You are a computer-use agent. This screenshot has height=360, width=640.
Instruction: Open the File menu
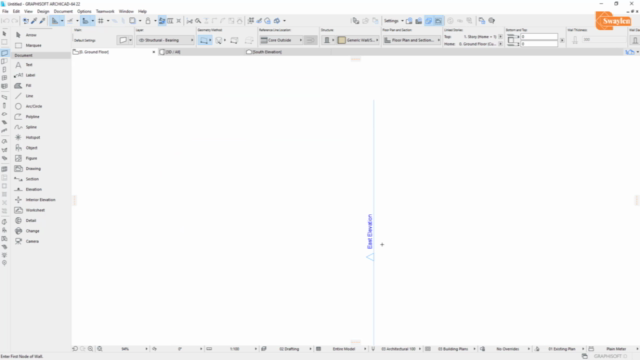click(5, 11)
